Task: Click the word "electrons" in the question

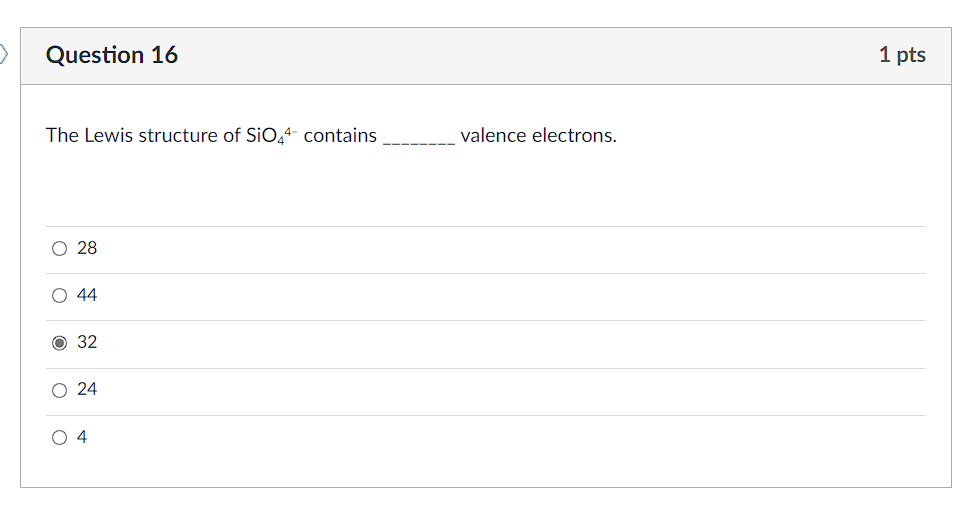Action: pos(573,135)
